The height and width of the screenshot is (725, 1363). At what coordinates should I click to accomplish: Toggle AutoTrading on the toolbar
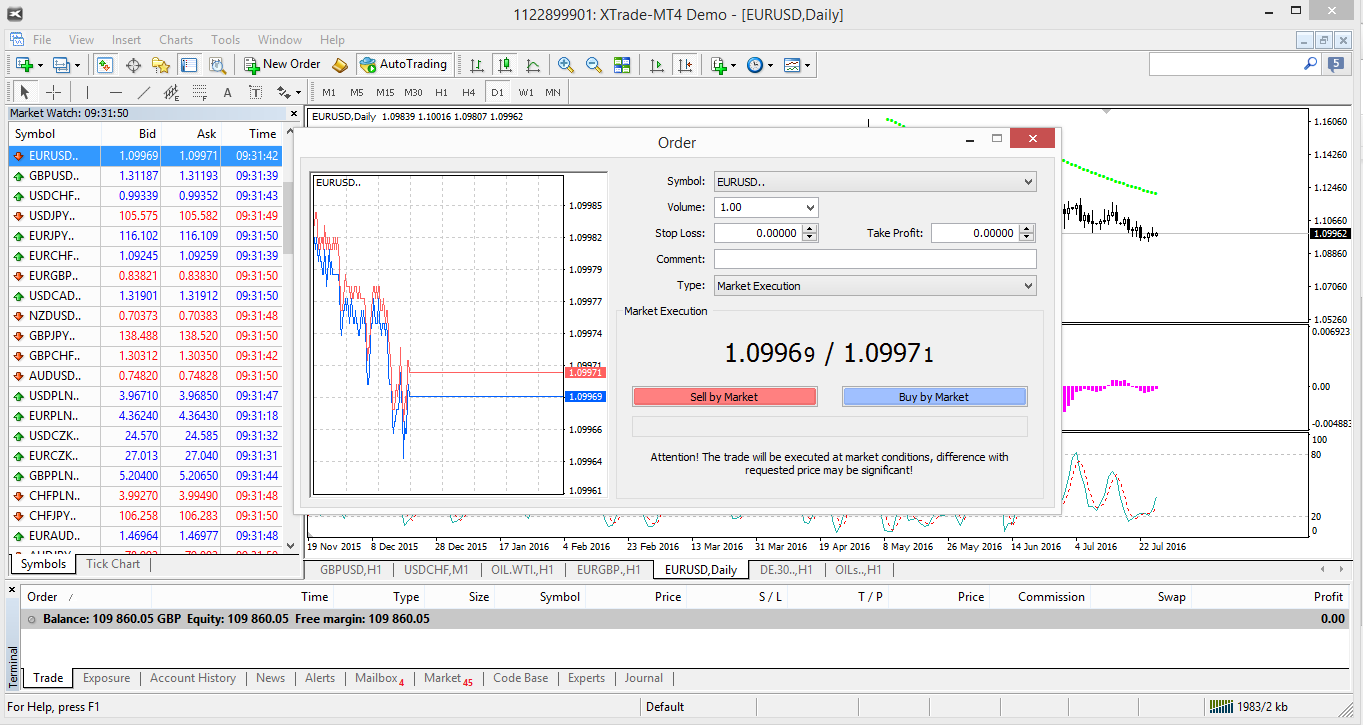(403, 64)
